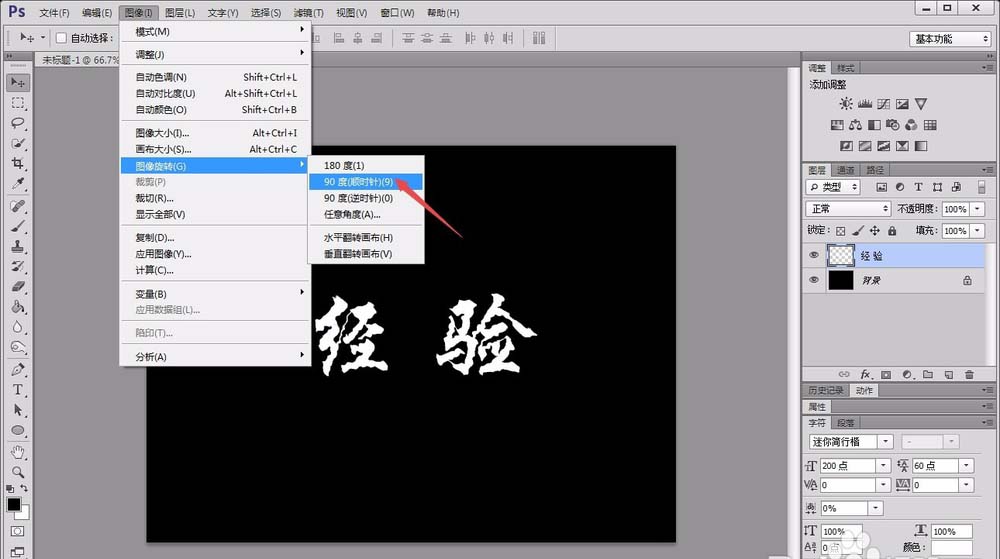The height and width of the screenshot is (559, 1000).
Task: Hide the 经验 layer eye icon
Action: (x=814, y=255)
